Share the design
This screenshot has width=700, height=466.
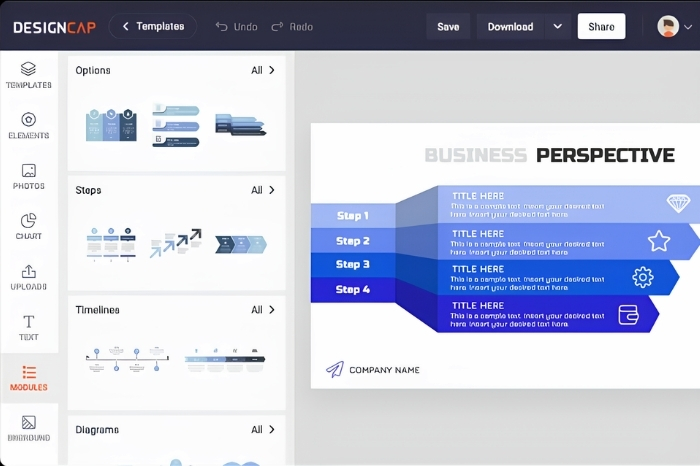601,26
